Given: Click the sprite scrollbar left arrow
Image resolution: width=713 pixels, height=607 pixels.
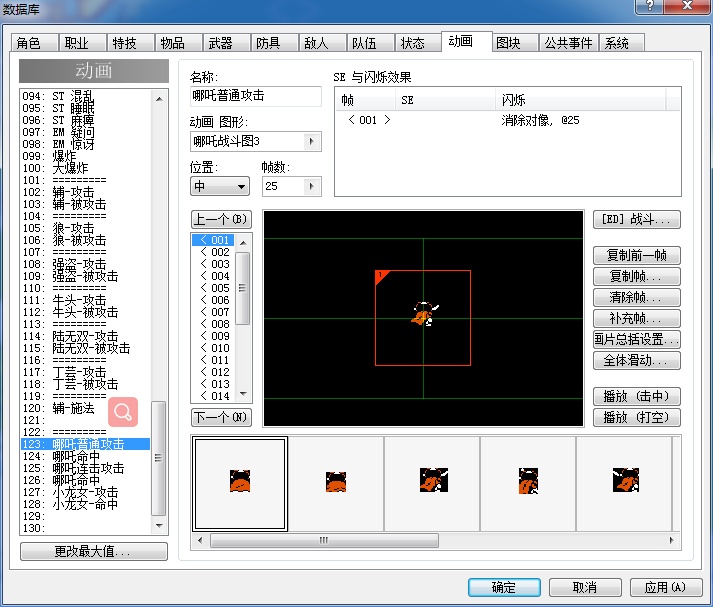Looking at the screenshot, I should 200,541.
